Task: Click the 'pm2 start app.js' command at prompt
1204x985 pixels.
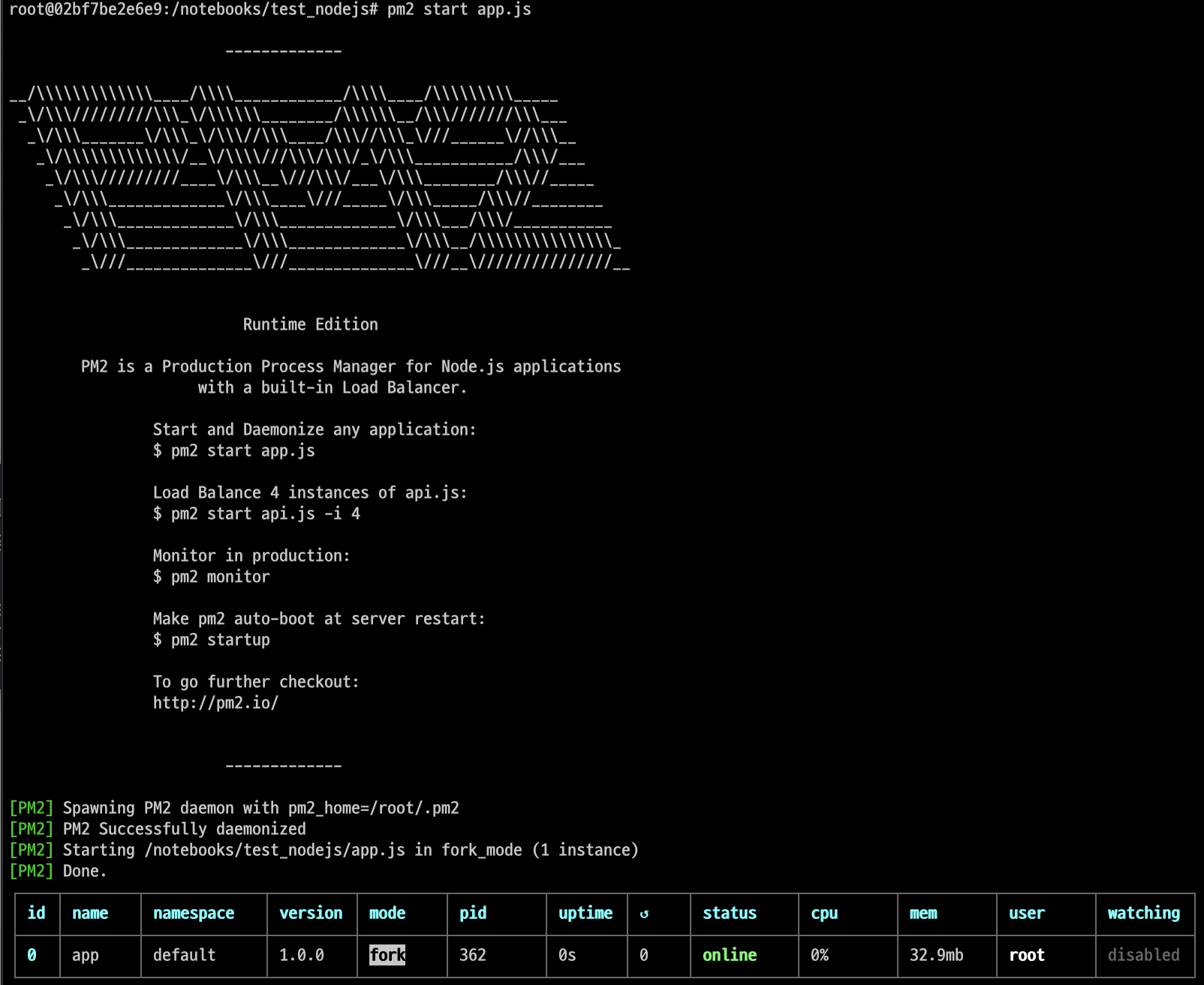Action: tap(459, 10)
